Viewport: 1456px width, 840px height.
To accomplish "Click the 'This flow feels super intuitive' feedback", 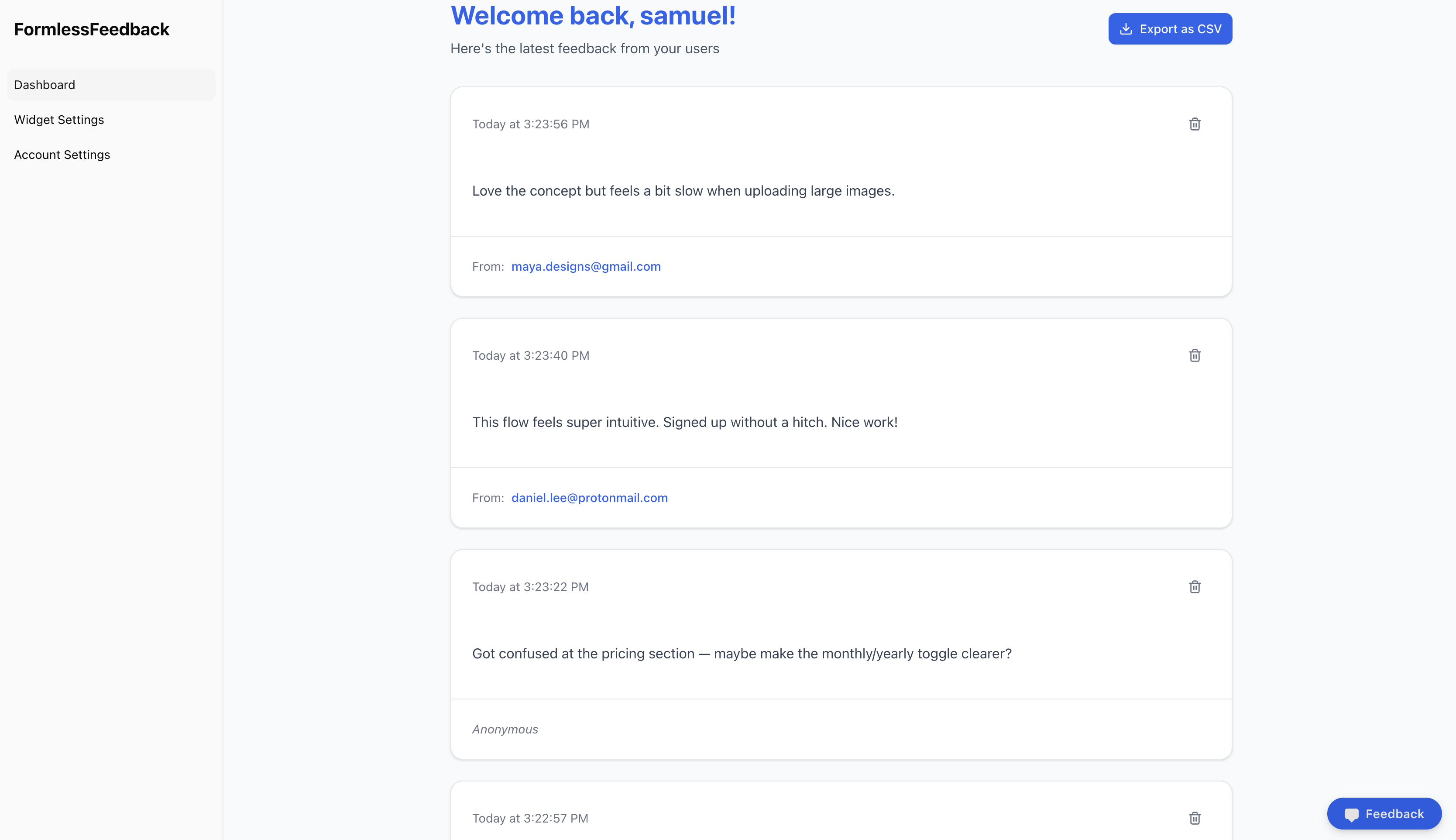I will [x=685, y=422].
